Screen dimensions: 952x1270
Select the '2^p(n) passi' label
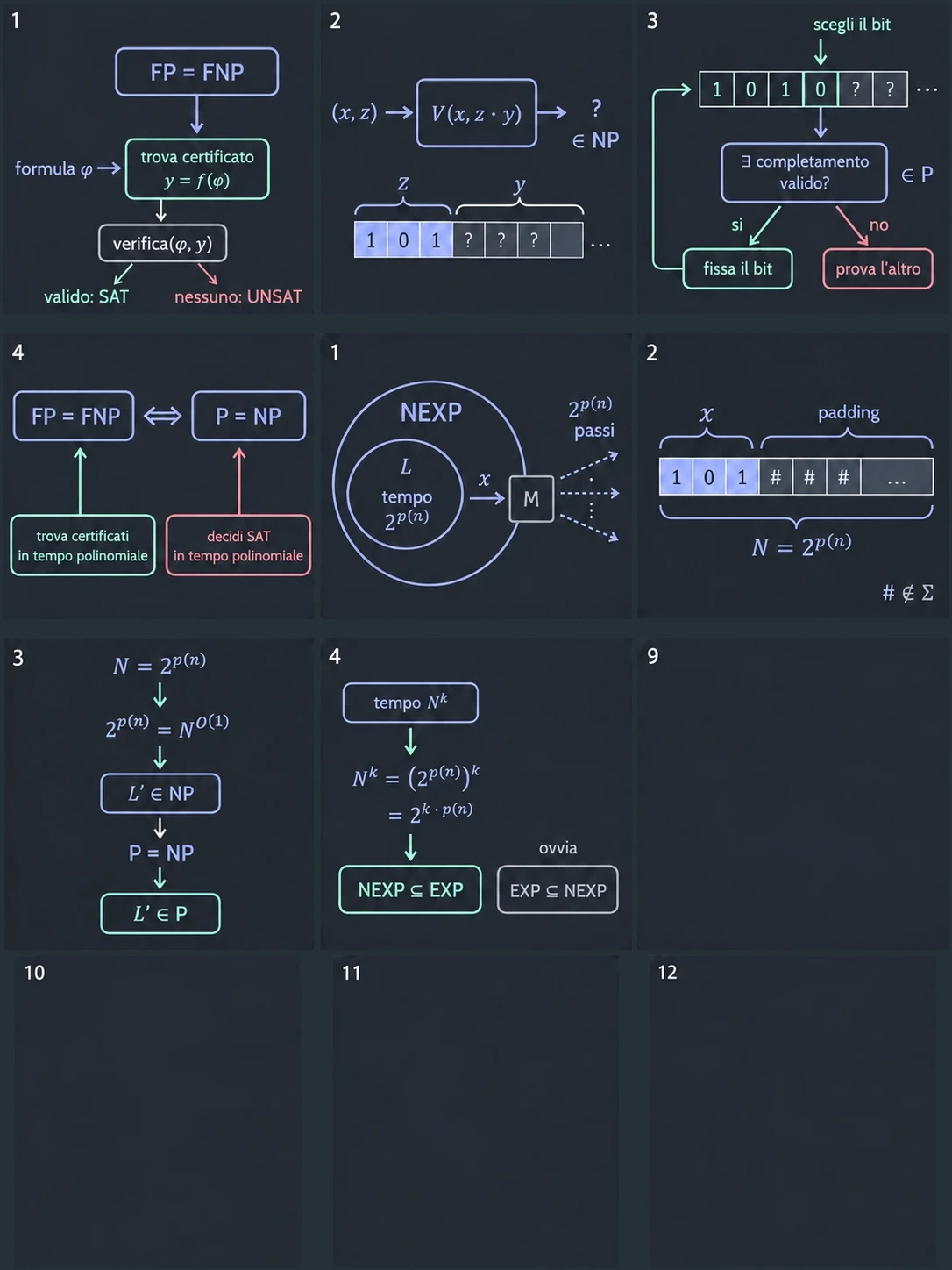[592, 417]
